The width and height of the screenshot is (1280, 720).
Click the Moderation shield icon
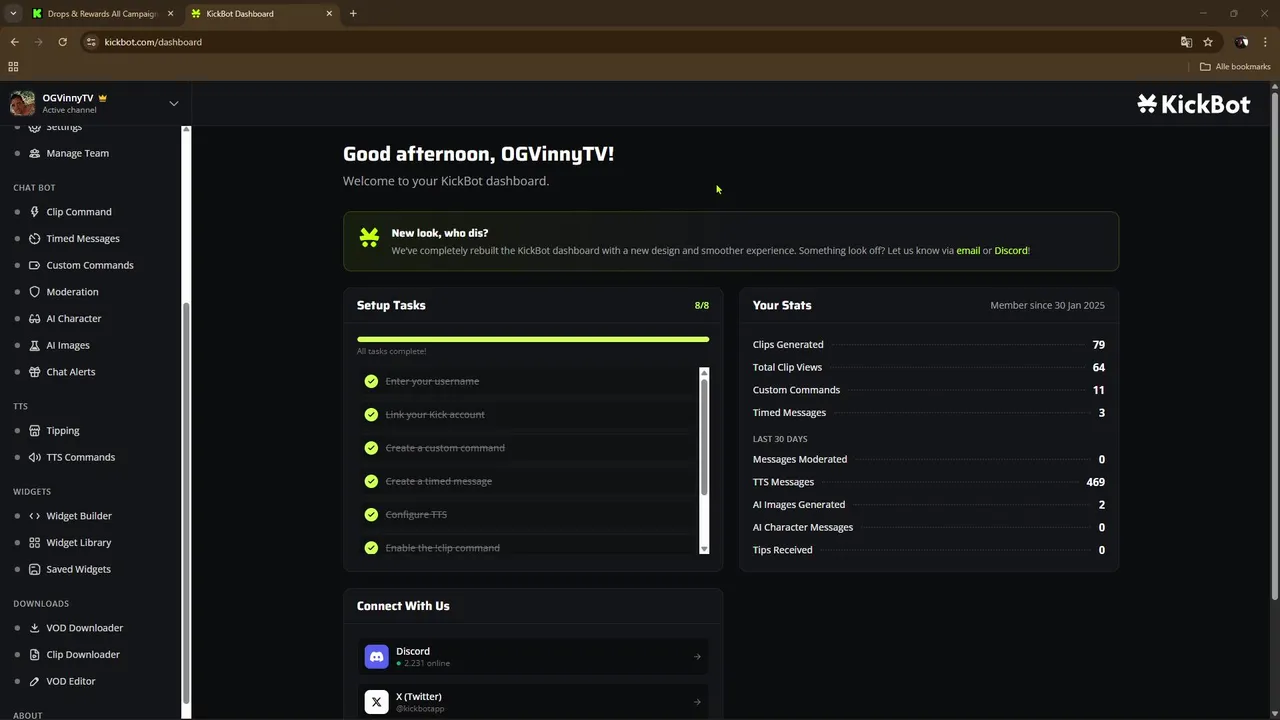point(35,292)
